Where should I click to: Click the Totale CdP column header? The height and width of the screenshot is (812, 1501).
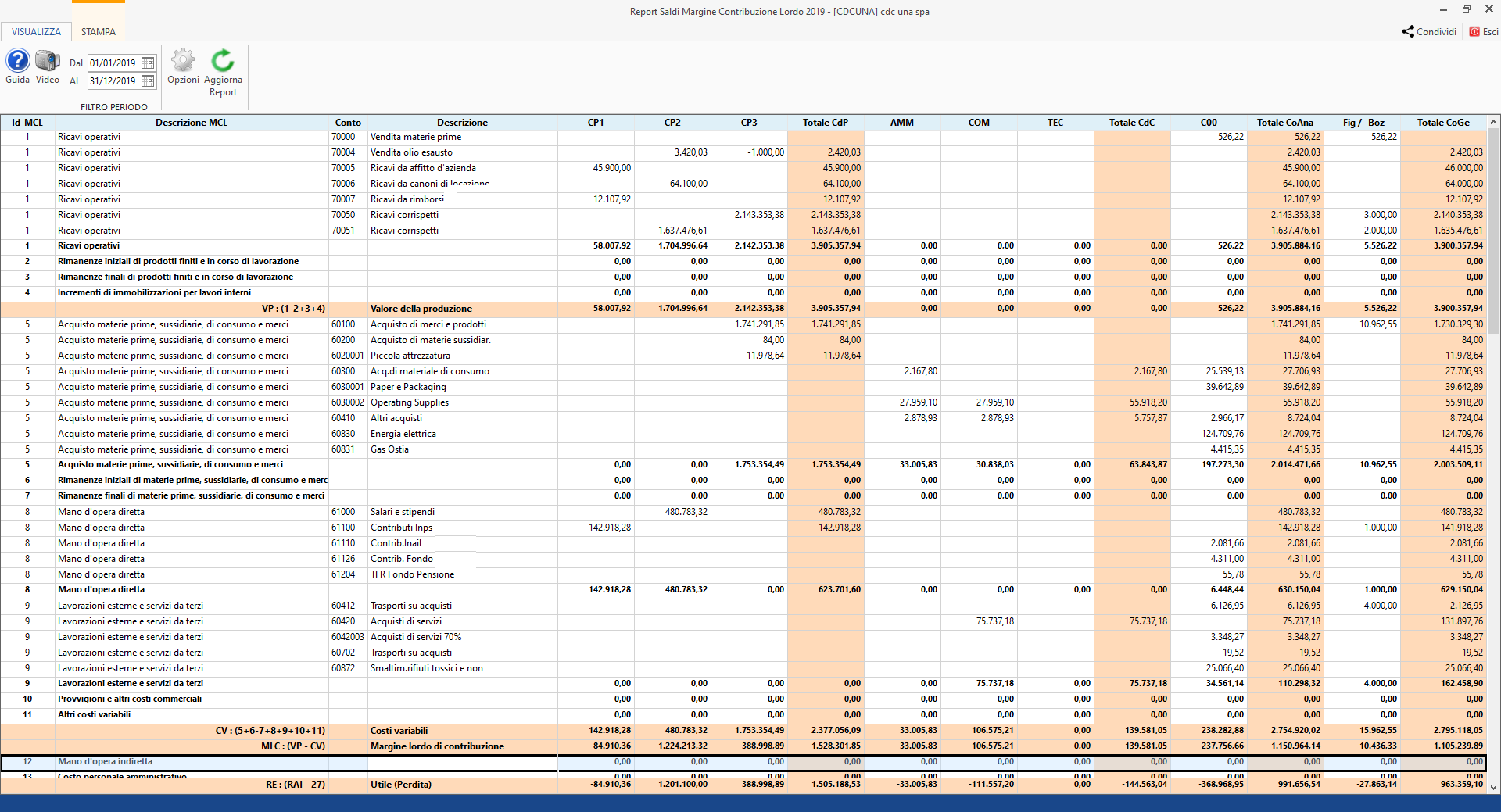coord(826,123)
